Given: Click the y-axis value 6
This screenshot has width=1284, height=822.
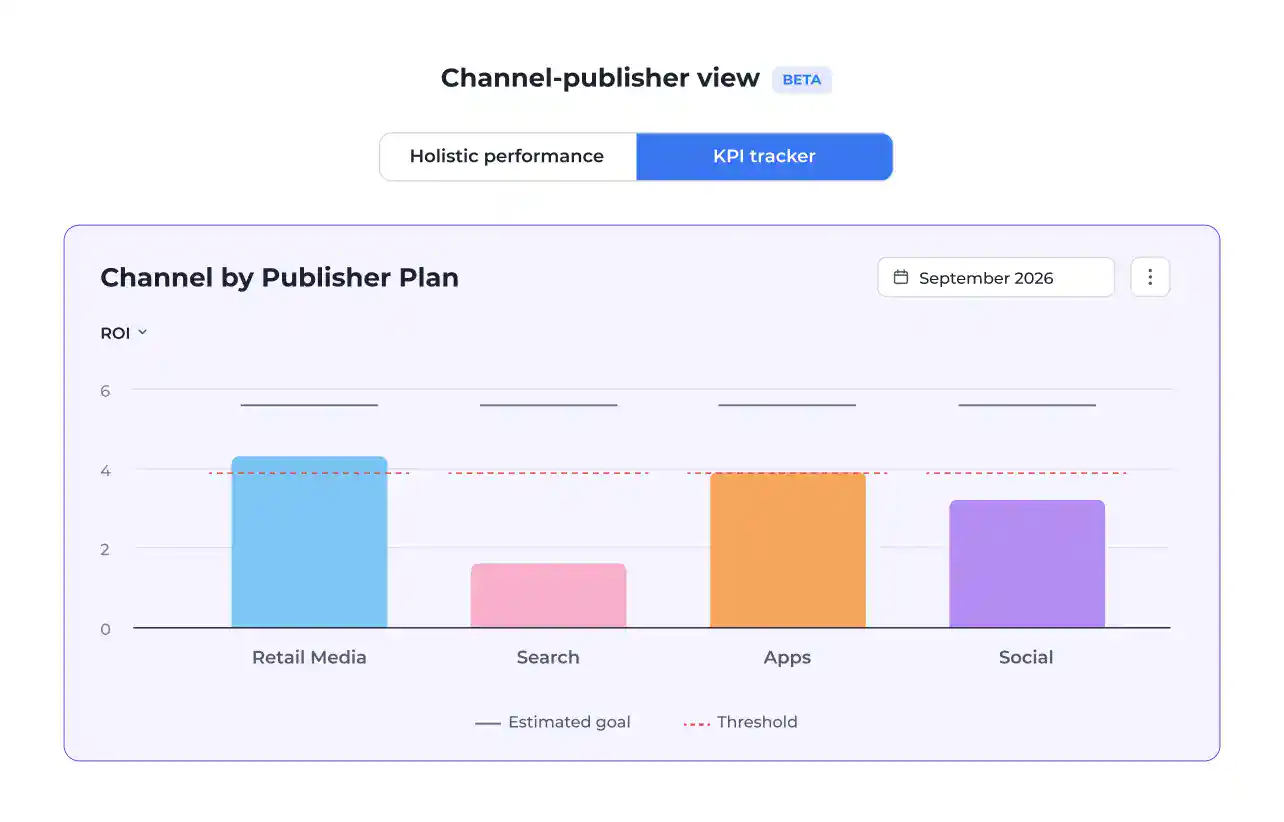Looking at the screenshot, I should click(x=105, y=391).
